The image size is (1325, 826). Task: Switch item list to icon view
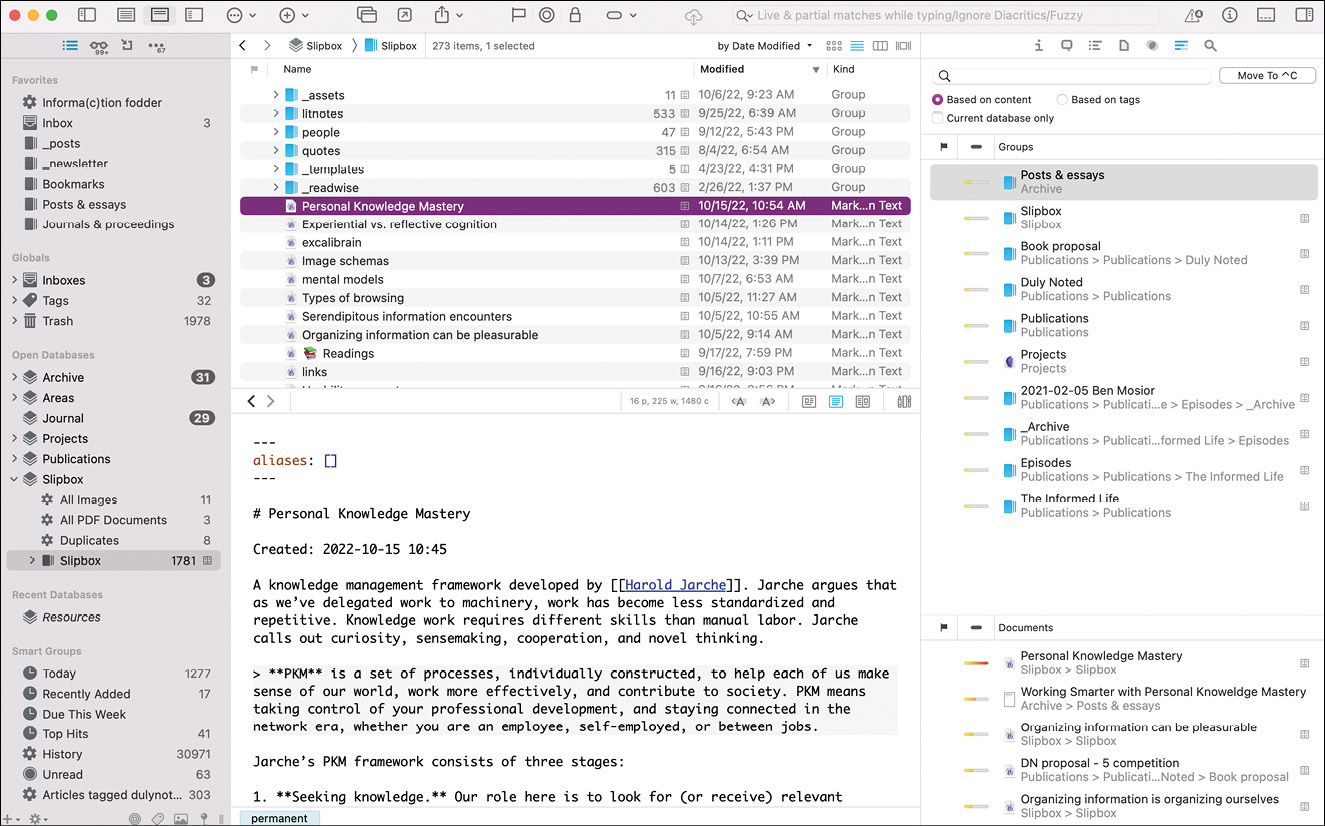833,46
